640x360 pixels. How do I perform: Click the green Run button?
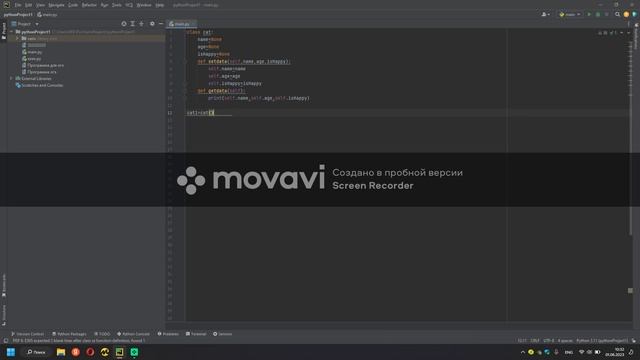(x=589, y=14)
